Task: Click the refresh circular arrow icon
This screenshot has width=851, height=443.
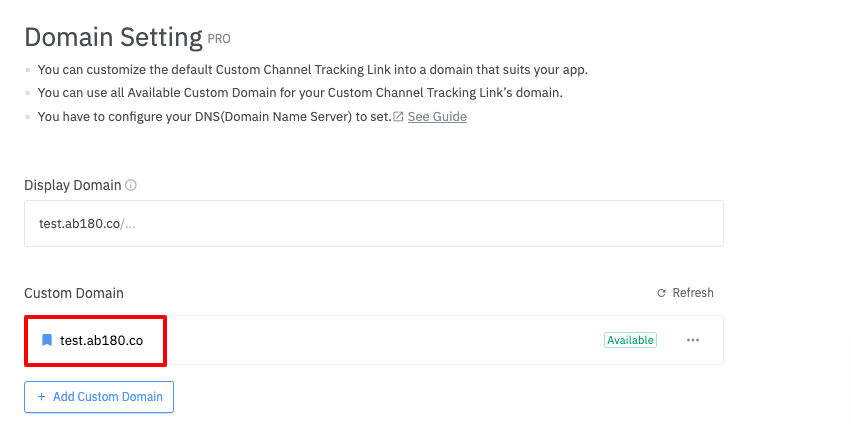Action: coord(662,293)
